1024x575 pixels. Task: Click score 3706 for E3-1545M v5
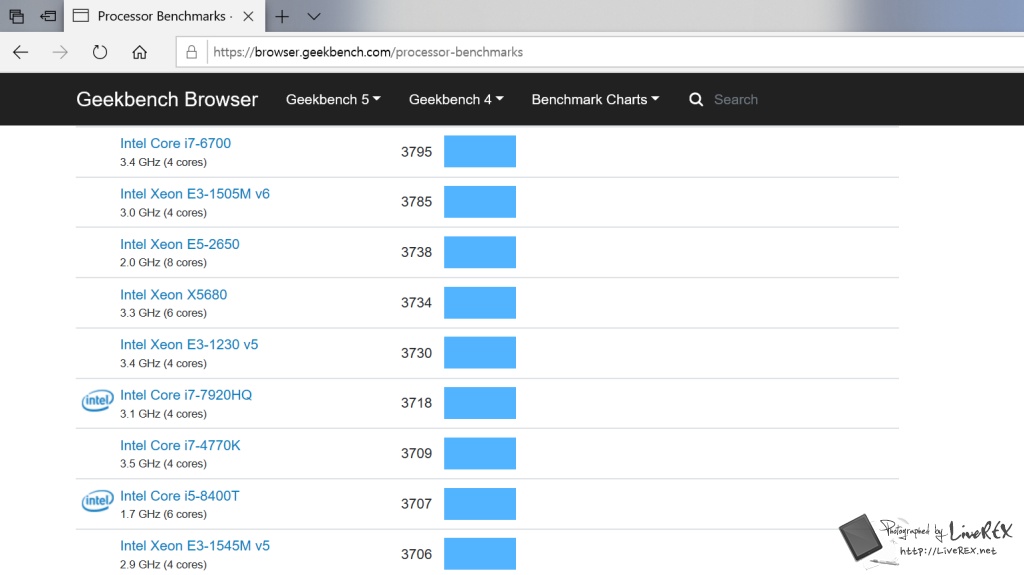(x=416, y=554)
